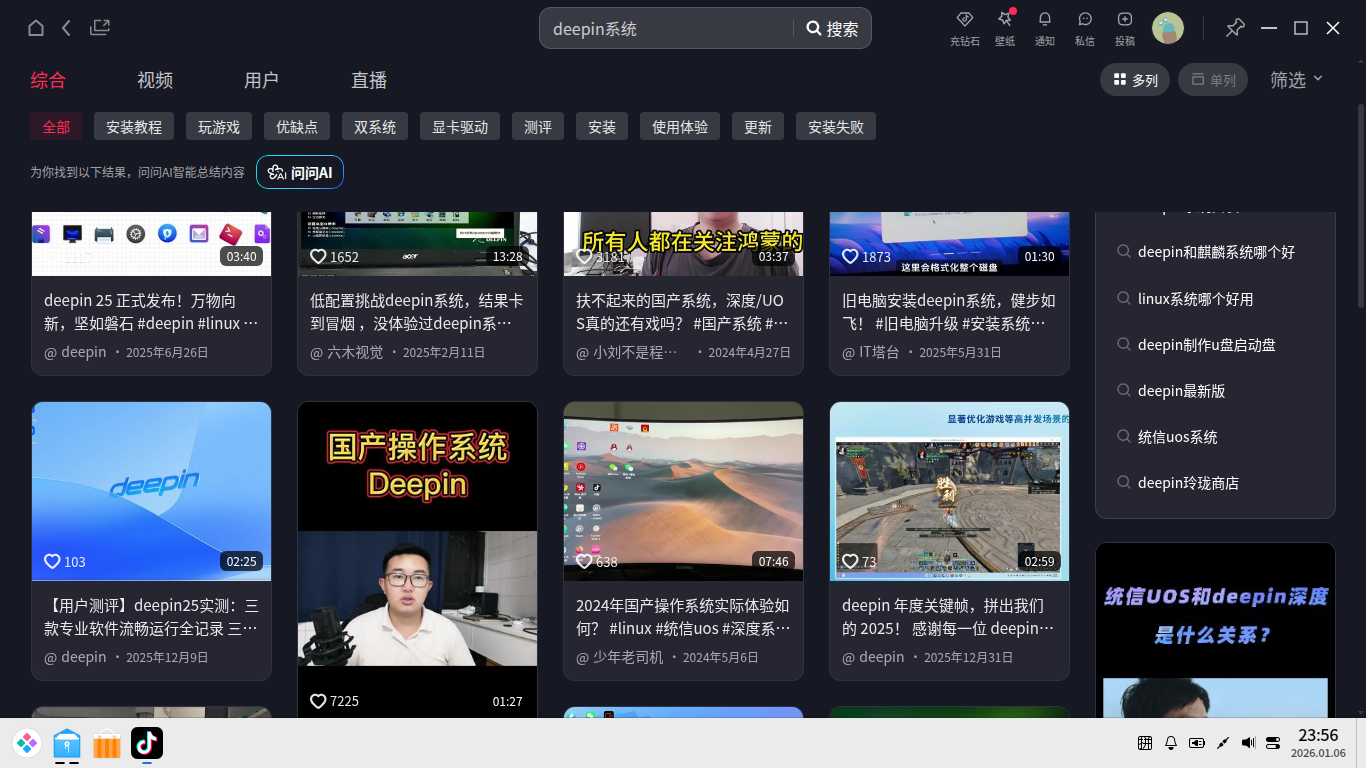Image resolution: width=1366 pixels, height=768 pixels.
Task: Click the 问问AI button
Action: (300, 173)
